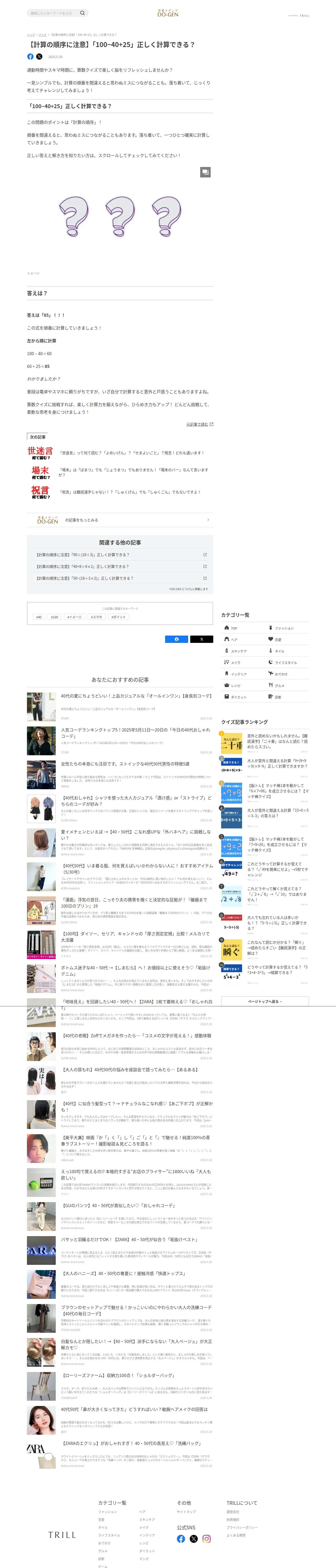Open the comment bubble icon above the question mark image
The width and height of the screenshot is (336, 1568).
pos(205,172)
